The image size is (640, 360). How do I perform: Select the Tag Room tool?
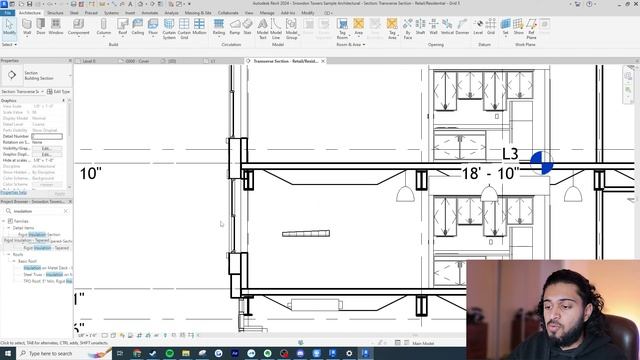coord(342,29)
